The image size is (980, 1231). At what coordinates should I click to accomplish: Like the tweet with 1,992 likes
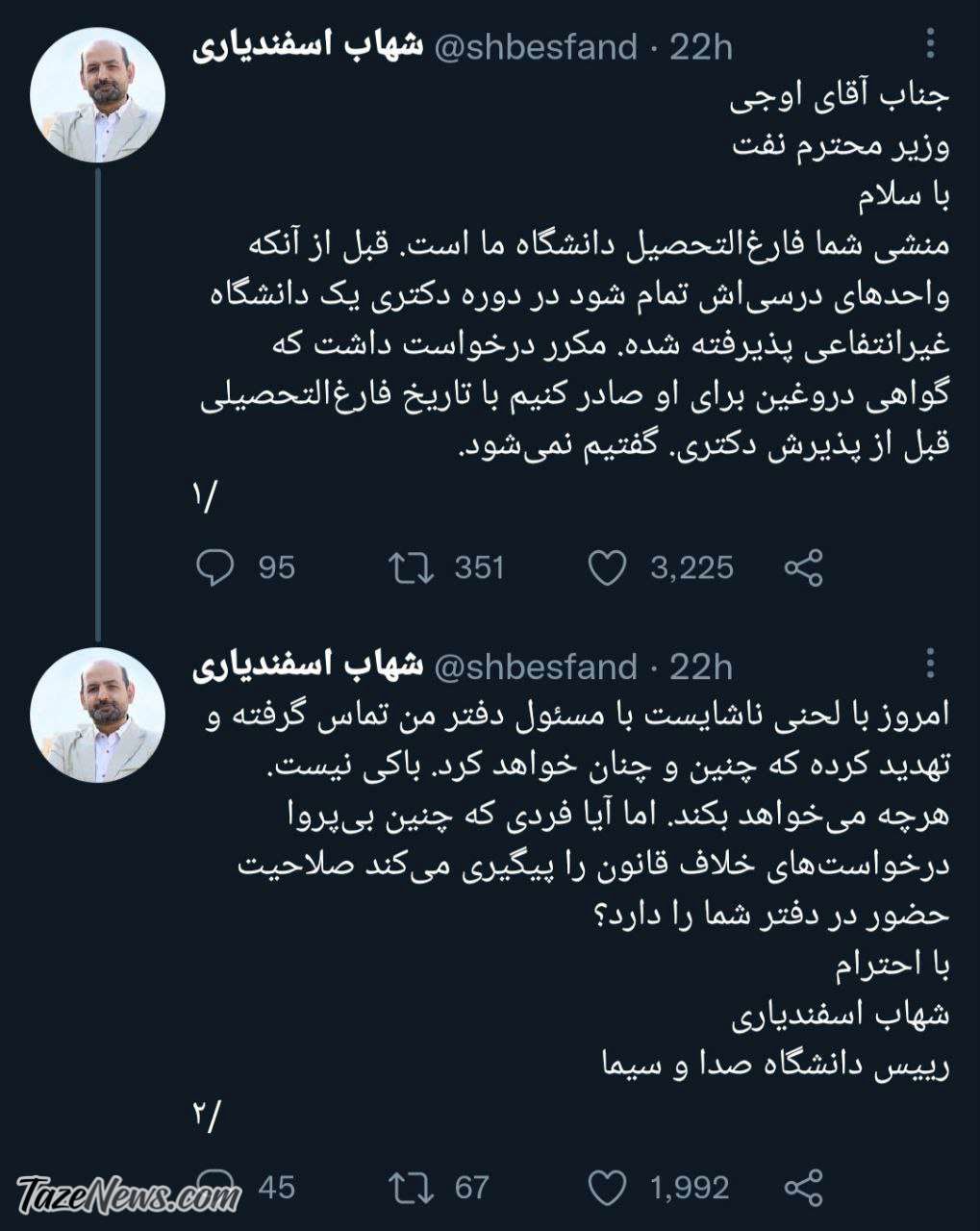[x=608, y=1188]
